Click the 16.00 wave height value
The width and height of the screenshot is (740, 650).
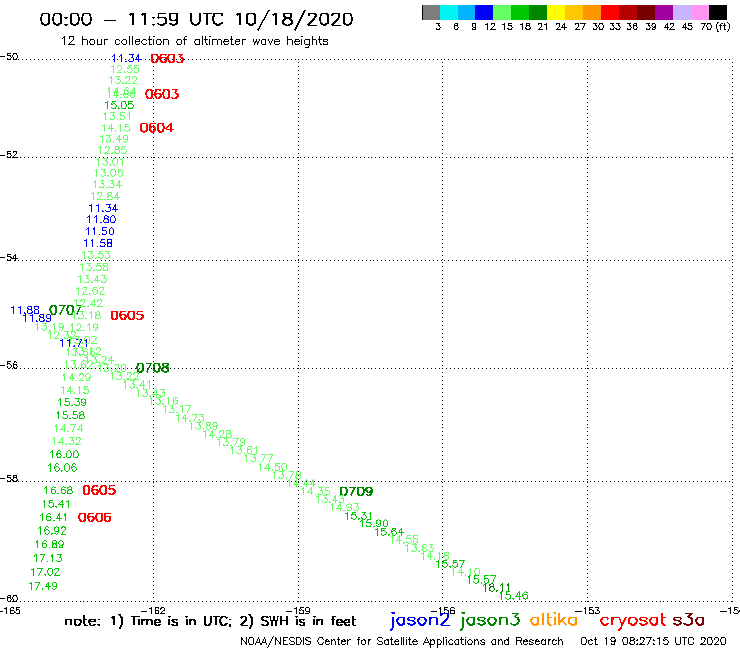64,455
